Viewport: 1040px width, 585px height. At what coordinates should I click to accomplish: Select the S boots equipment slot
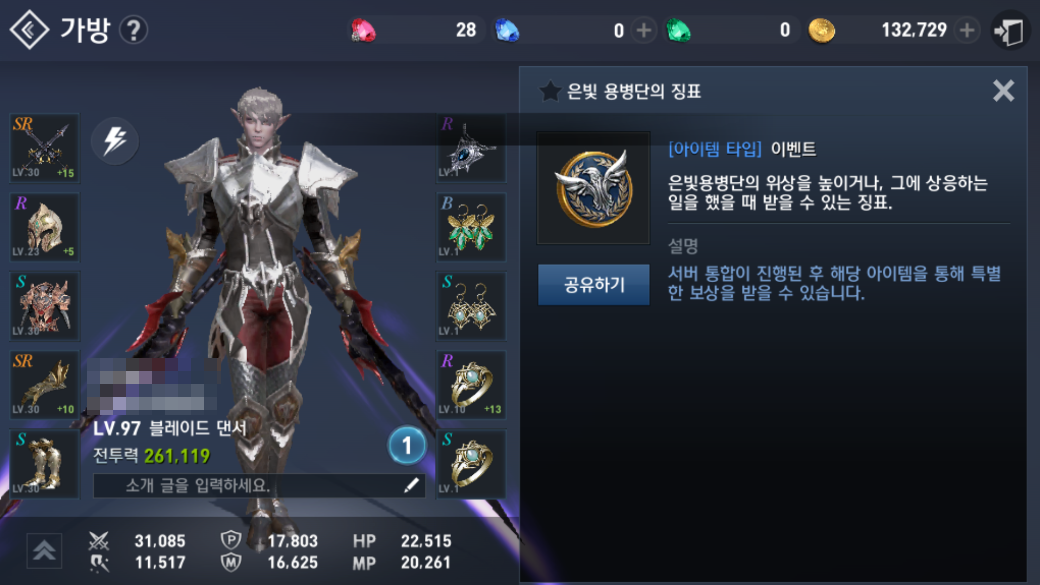pos(44,464)
